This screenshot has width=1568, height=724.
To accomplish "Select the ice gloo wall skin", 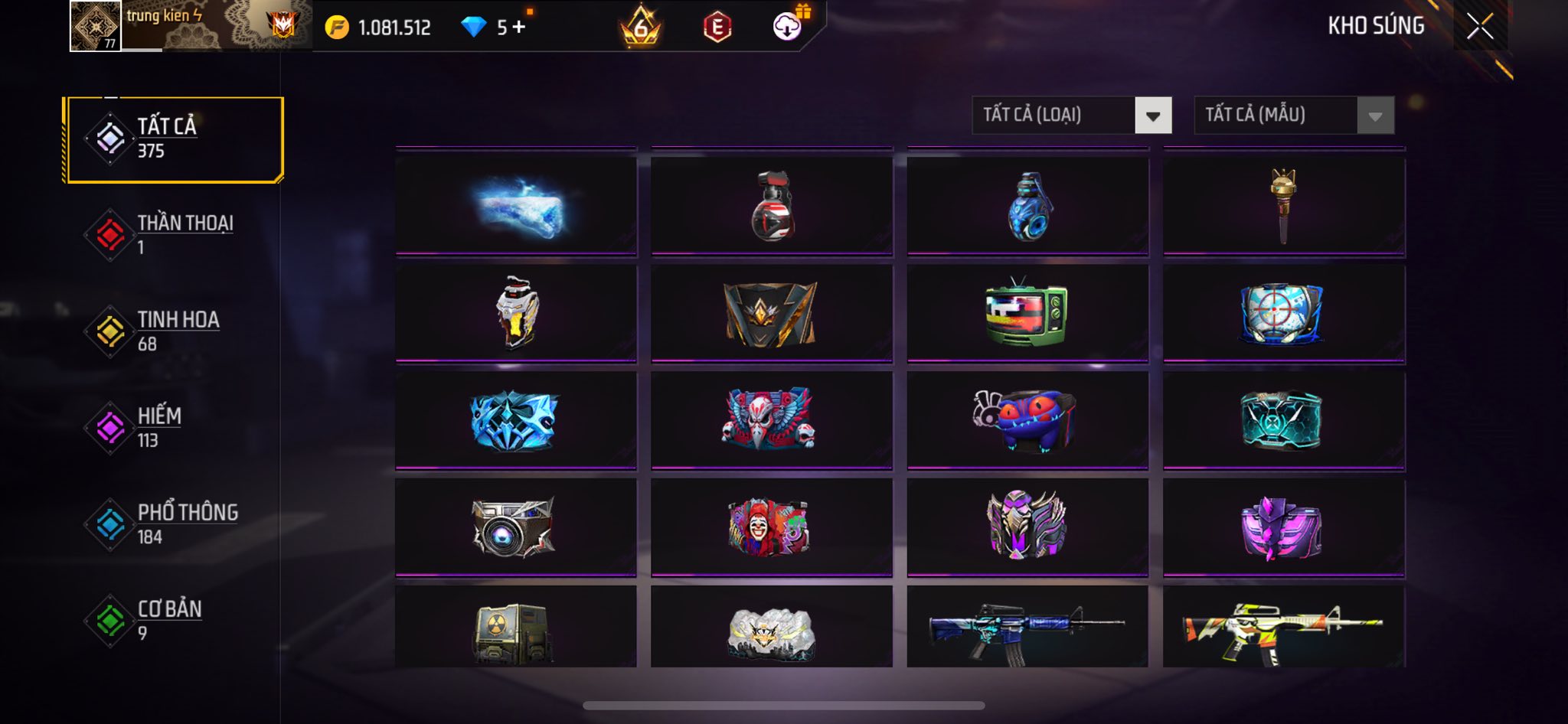I will (516, 205).
